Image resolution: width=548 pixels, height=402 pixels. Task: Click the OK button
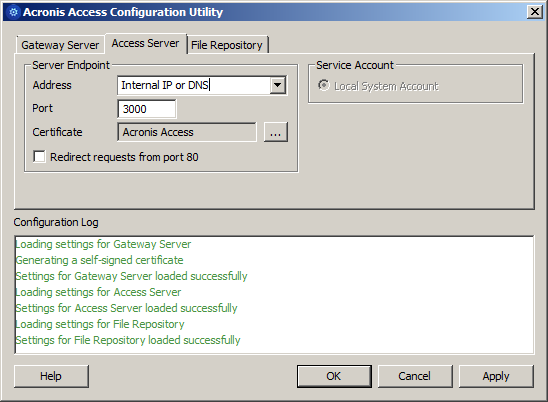(x=334, y=376)
